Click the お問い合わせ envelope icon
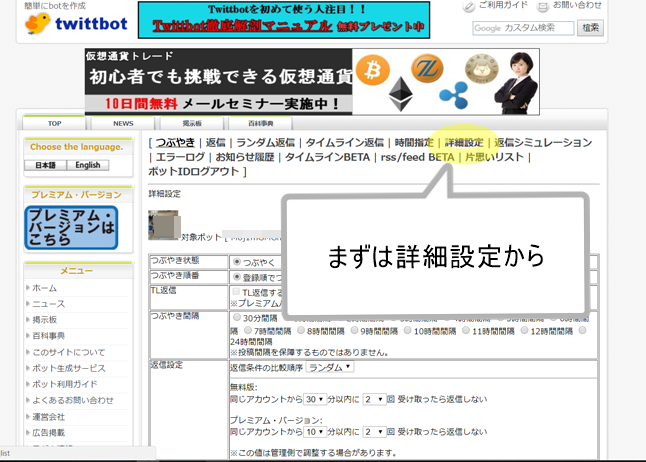646x462 pixels. [x=542, y=7]
